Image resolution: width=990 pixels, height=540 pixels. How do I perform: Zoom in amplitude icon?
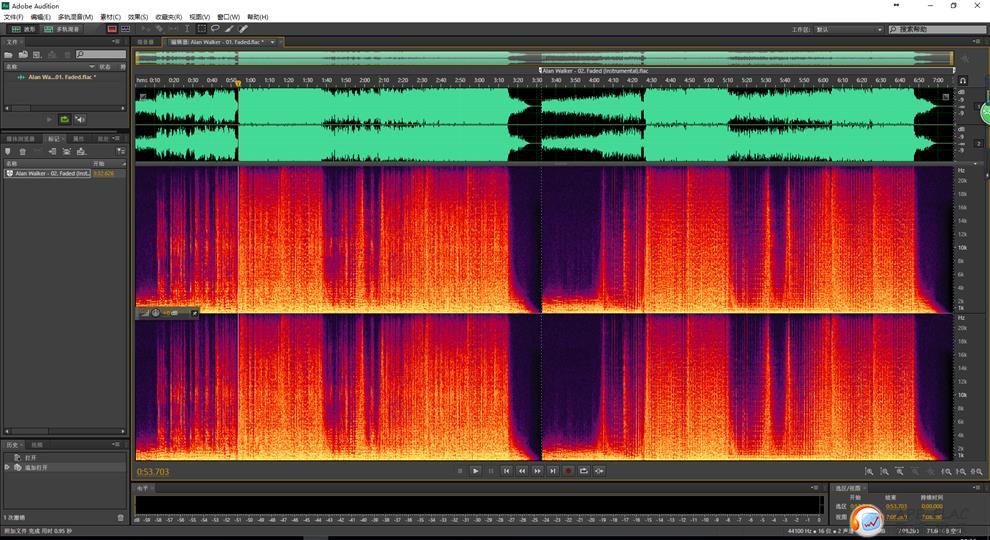[869, 472]
